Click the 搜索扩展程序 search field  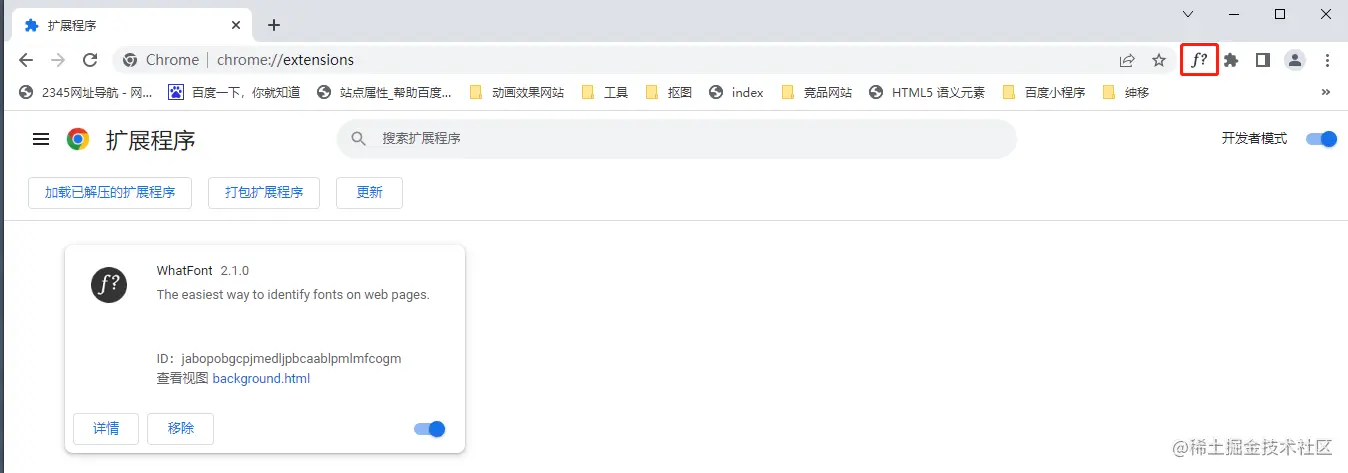[677, 139]
